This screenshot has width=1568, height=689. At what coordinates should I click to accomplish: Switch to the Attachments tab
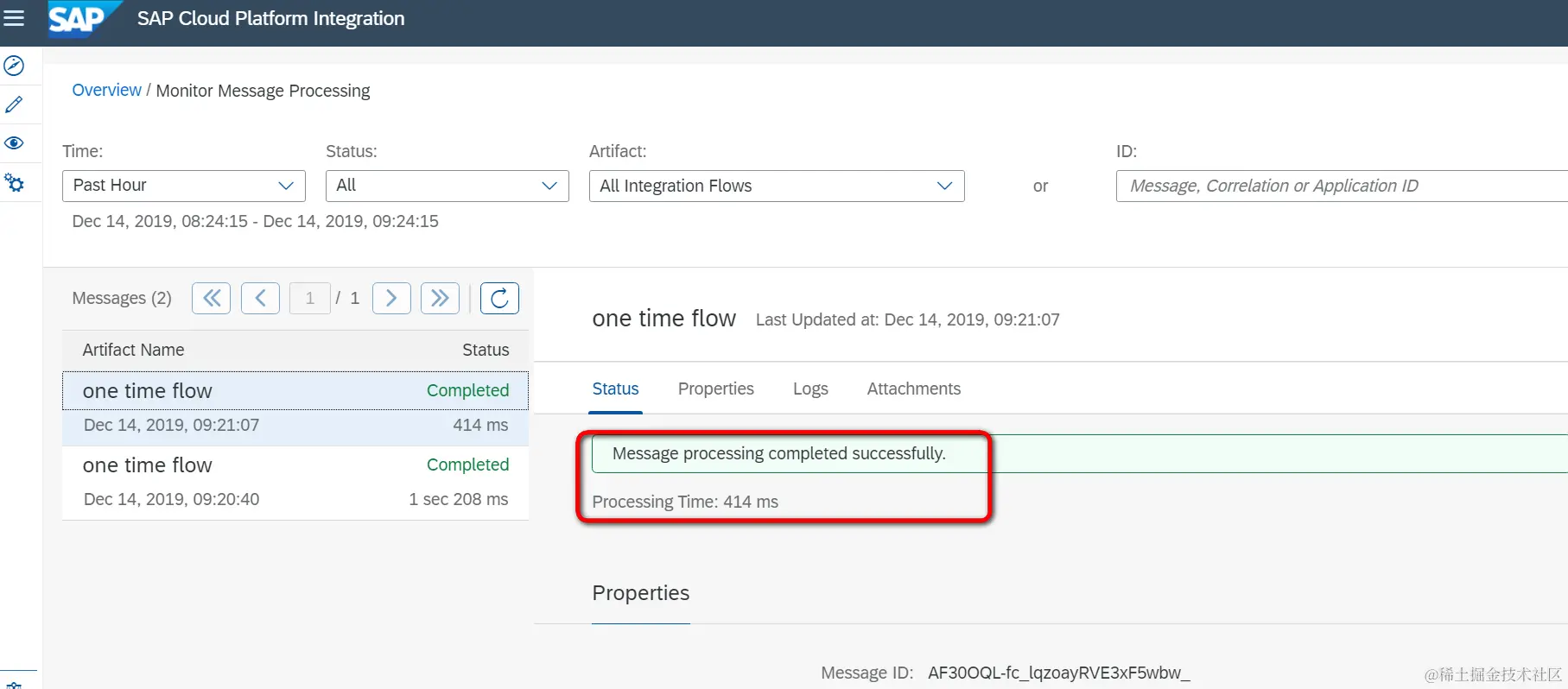914,389
